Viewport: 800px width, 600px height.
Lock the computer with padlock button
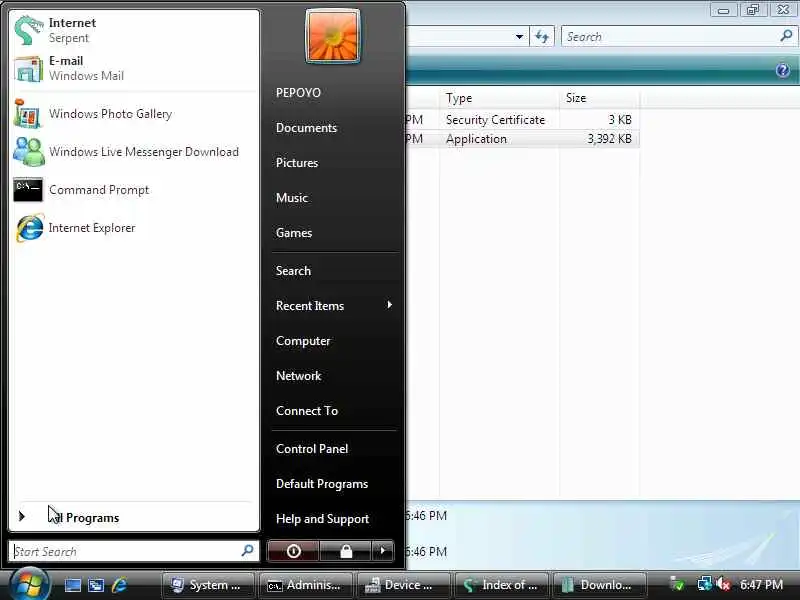click(346, 551)
